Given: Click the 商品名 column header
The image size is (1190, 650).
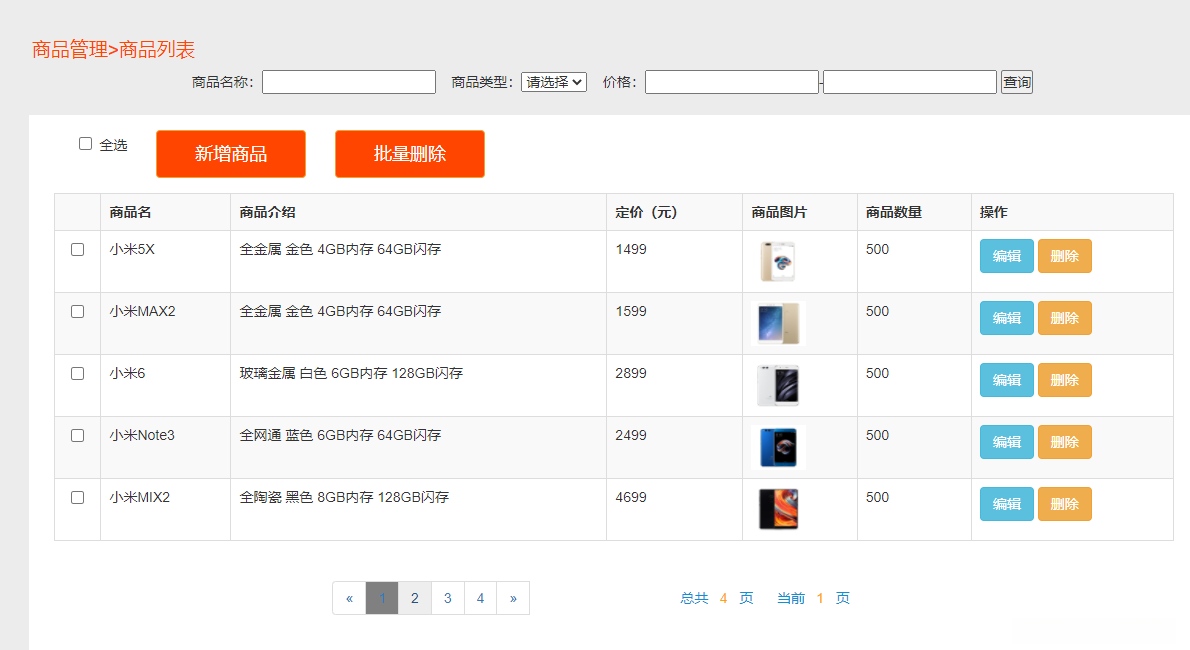Looking at the screenshot, I should [131, 213].
